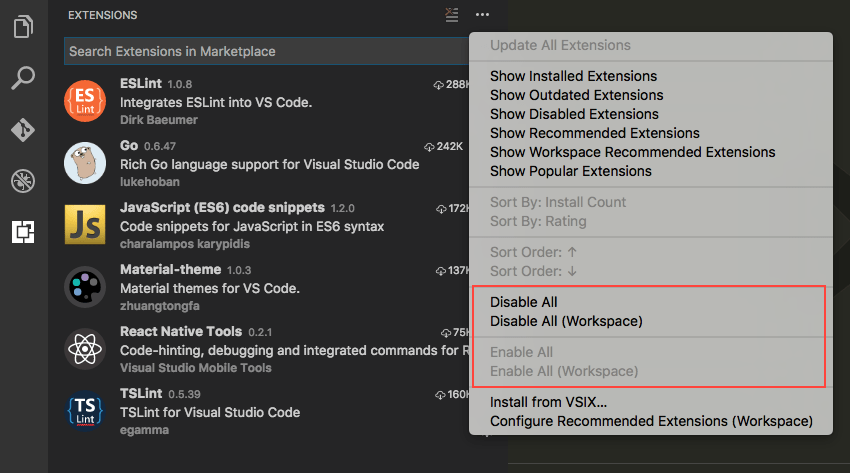The height and width of the screenshot is (473, 850).
Task: Select Install from VSIX...
Action: (548, 402)
